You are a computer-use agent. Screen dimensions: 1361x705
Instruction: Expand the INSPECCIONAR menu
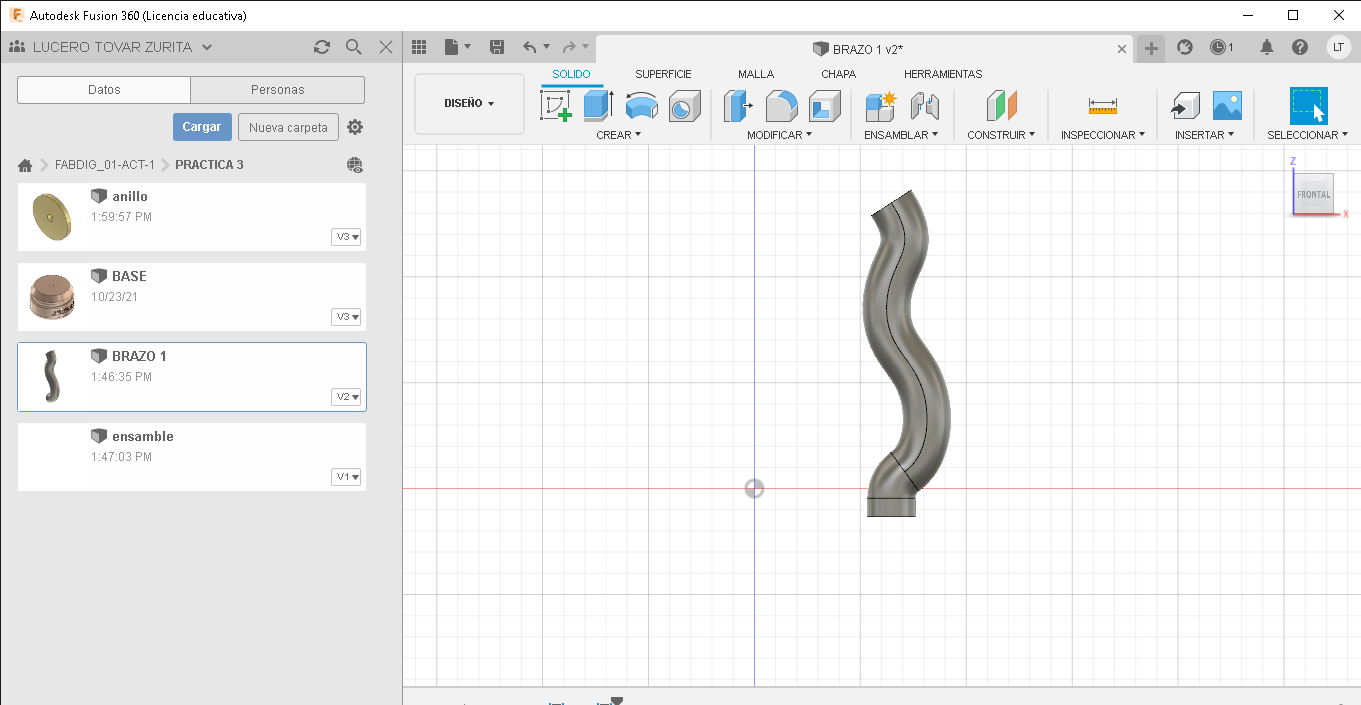[x=1103, y=135]
